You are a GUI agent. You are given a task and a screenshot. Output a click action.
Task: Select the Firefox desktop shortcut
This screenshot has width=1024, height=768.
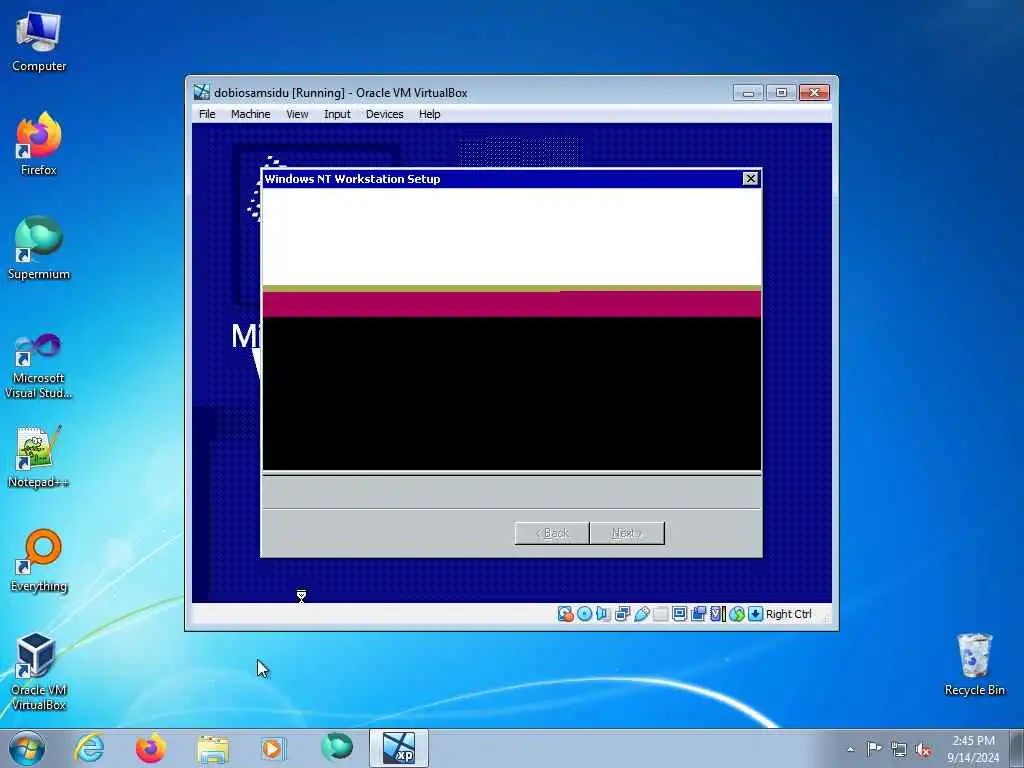39,144
